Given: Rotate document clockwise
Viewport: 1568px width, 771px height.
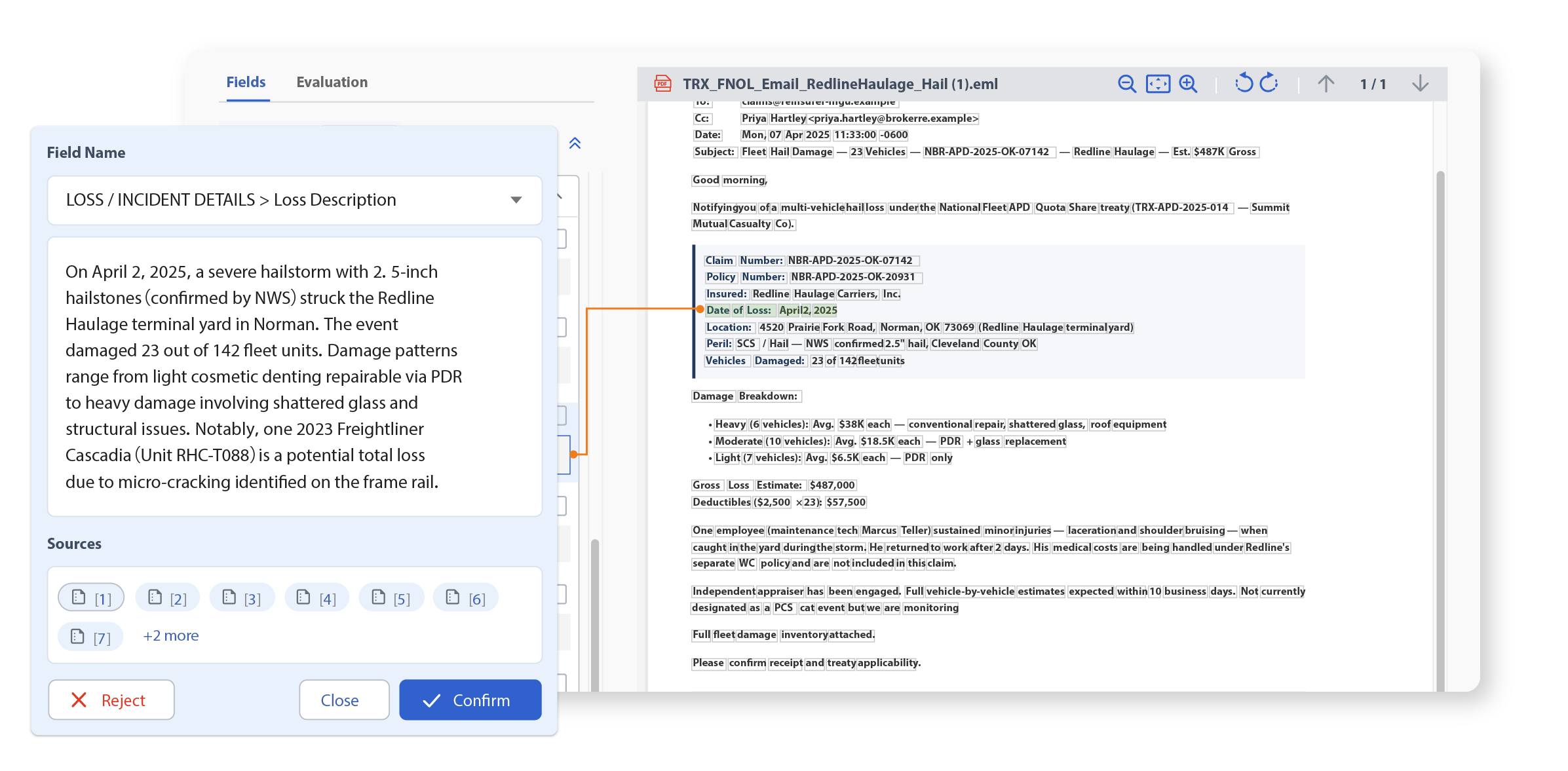Looking at the screenshot, I should click(x=1269, y=83).
